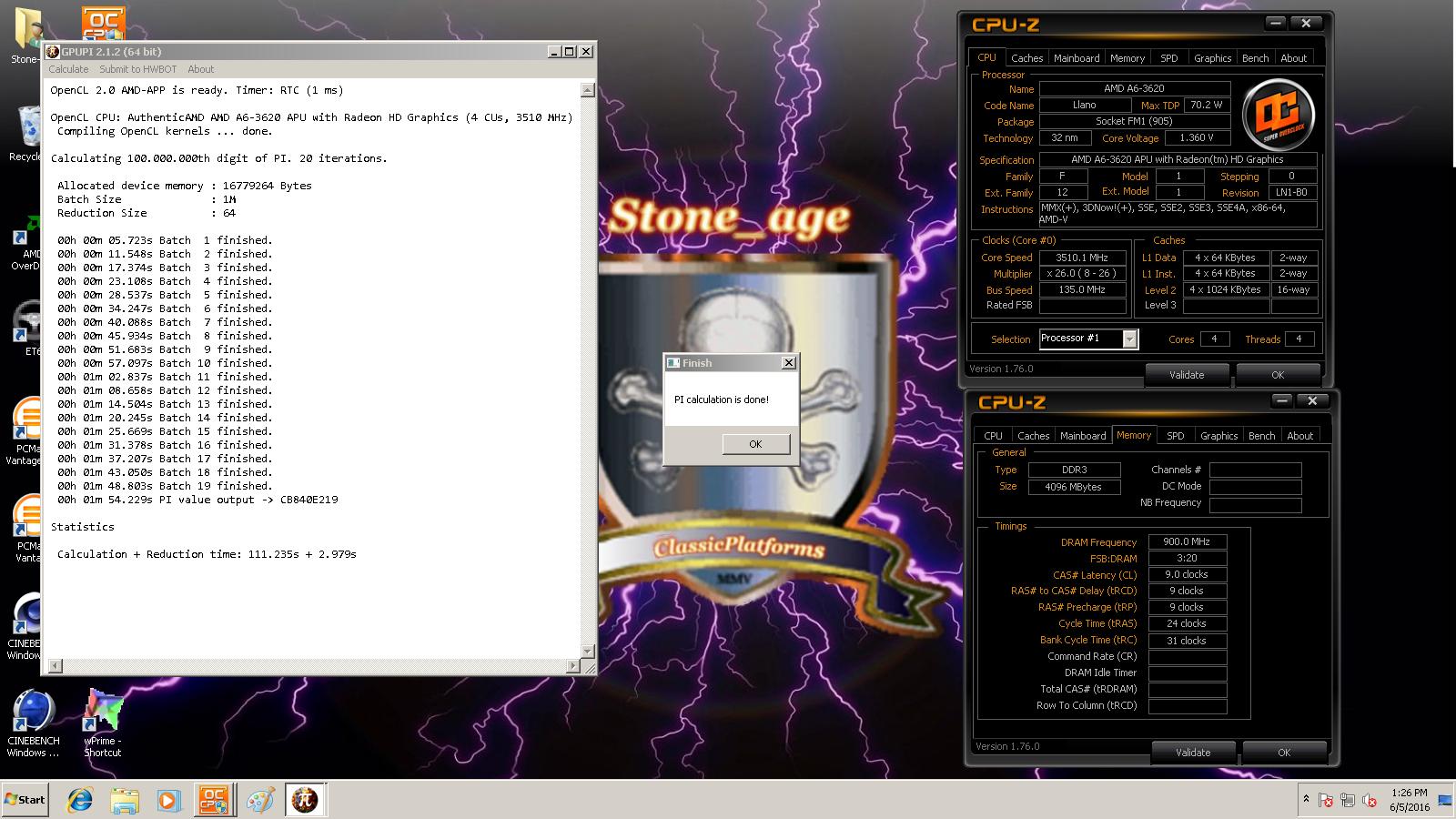
Task: Click GPUPI horizontal scroll right arrow
Action: [573, 666]
